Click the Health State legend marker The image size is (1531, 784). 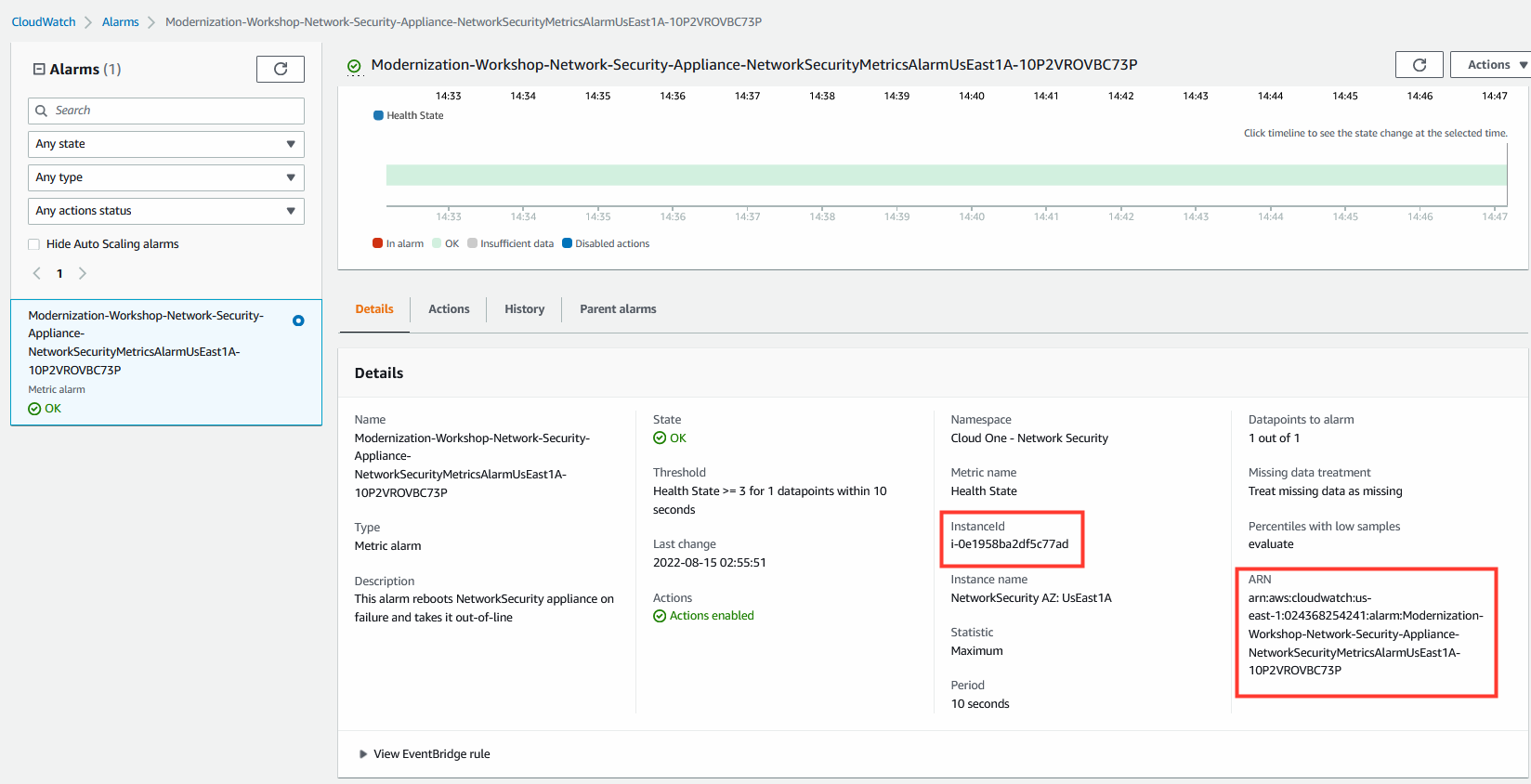pos(378,115)
